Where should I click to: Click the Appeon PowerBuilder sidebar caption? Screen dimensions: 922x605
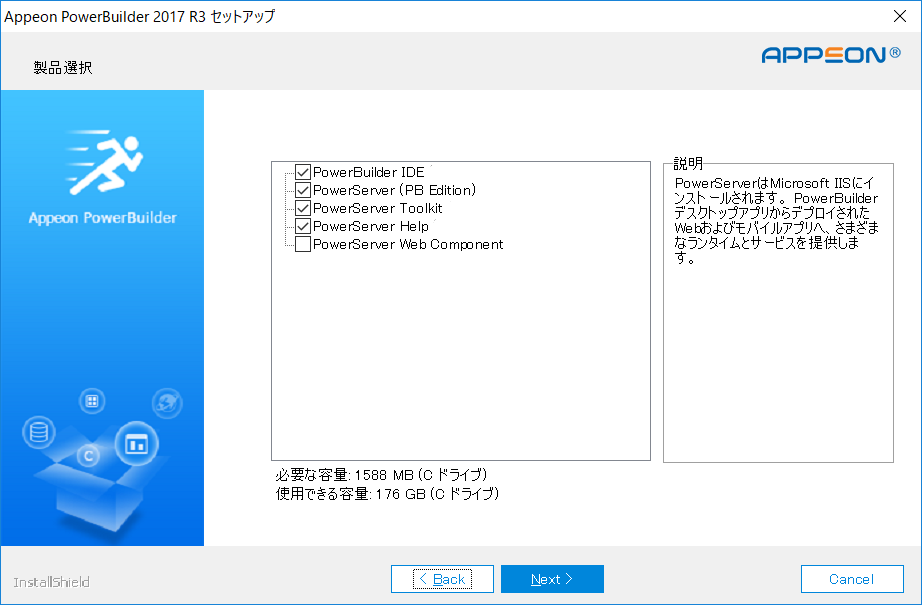[x=102, y=218]
